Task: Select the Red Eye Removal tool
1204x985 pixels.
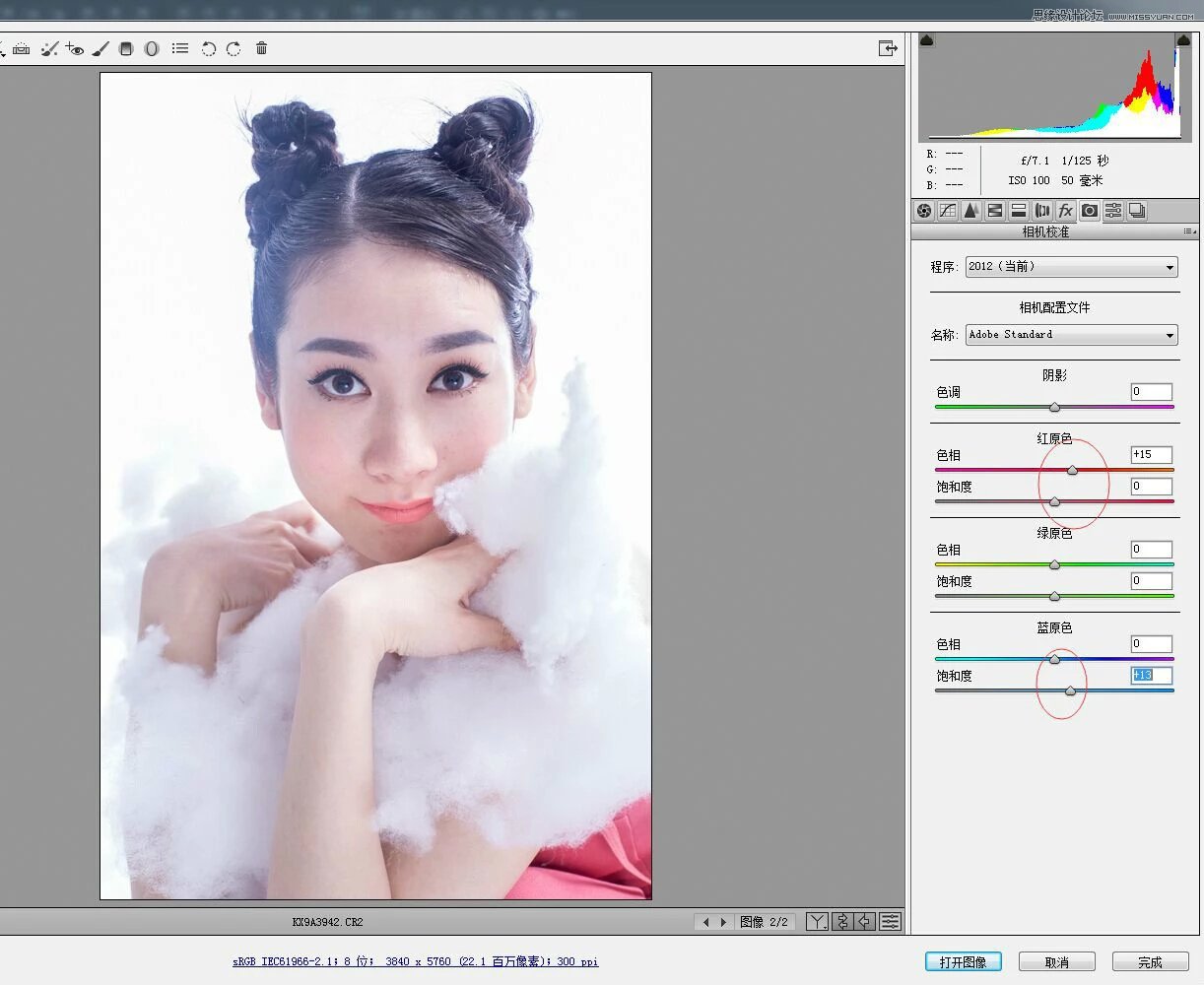Action: [75, 48]
